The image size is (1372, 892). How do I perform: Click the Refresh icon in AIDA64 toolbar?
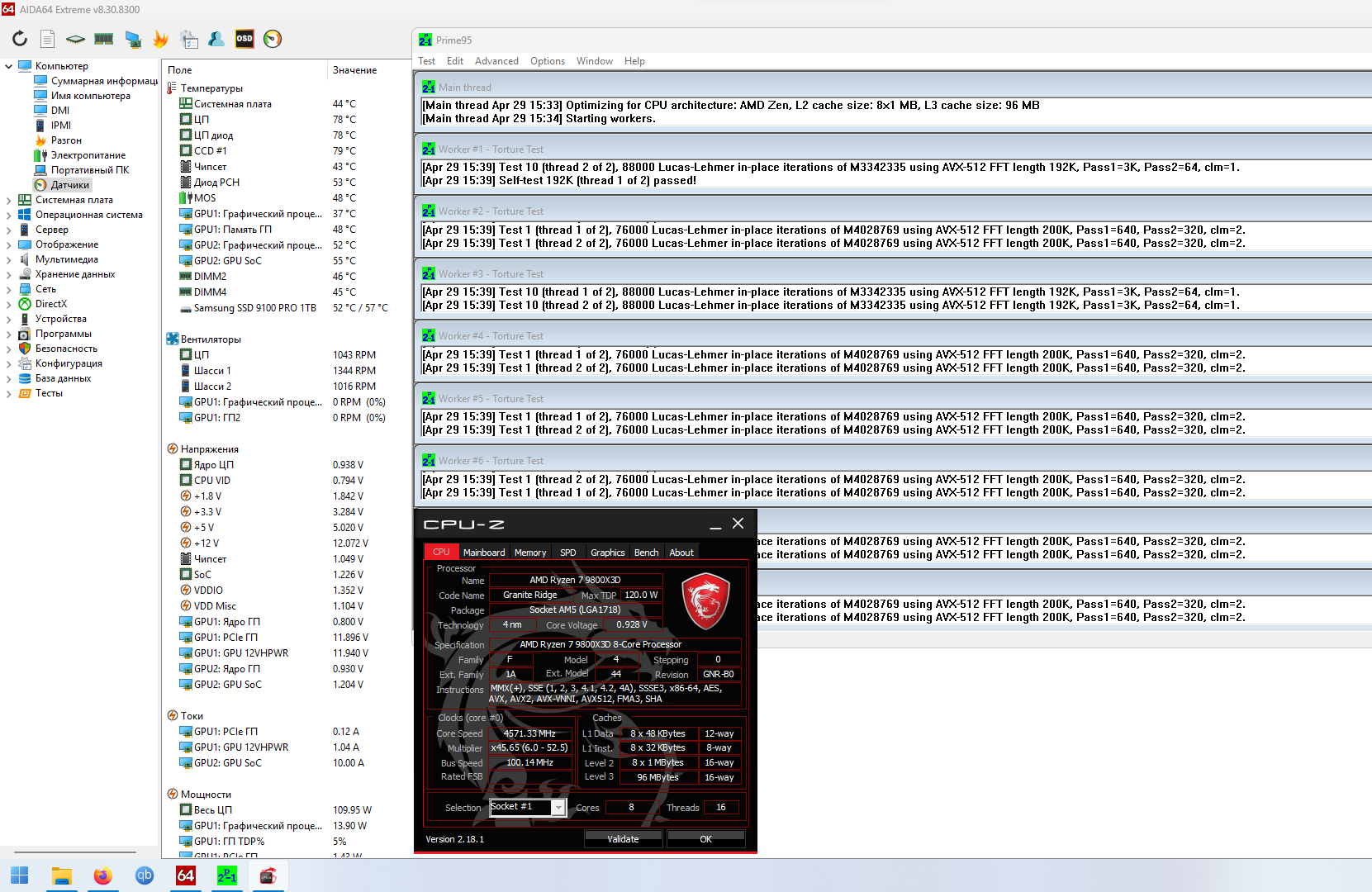pyautogui.click(x=20, y=39)
